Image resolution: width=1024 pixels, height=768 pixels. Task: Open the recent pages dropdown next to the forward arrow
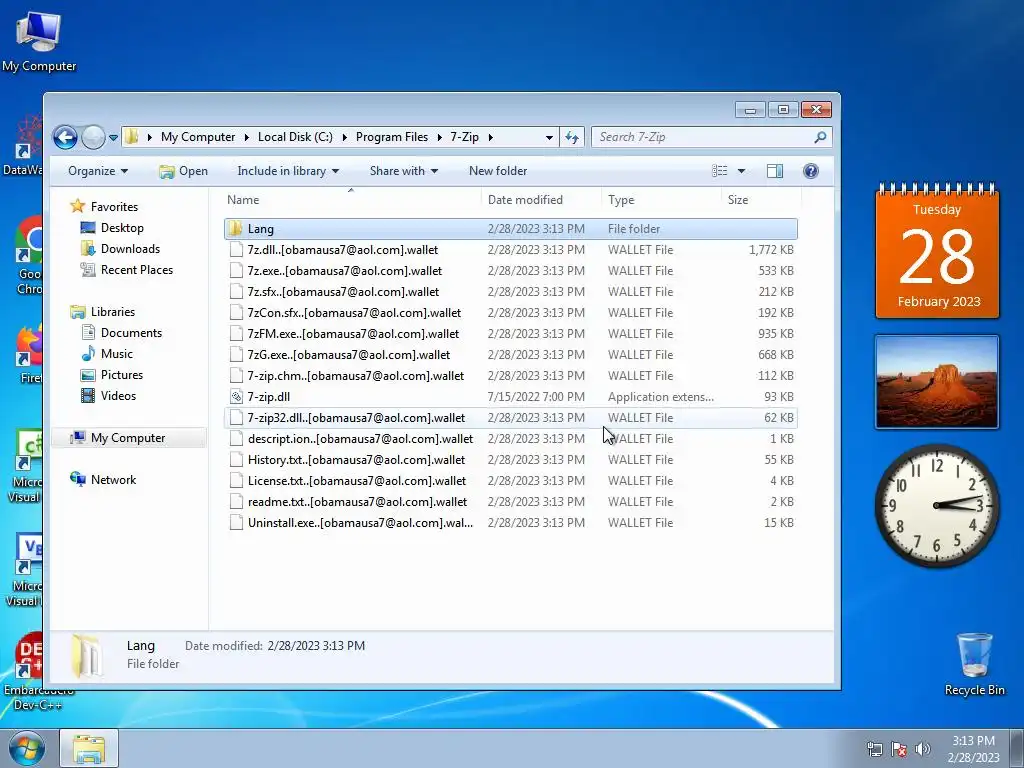[x=113, y=138]
